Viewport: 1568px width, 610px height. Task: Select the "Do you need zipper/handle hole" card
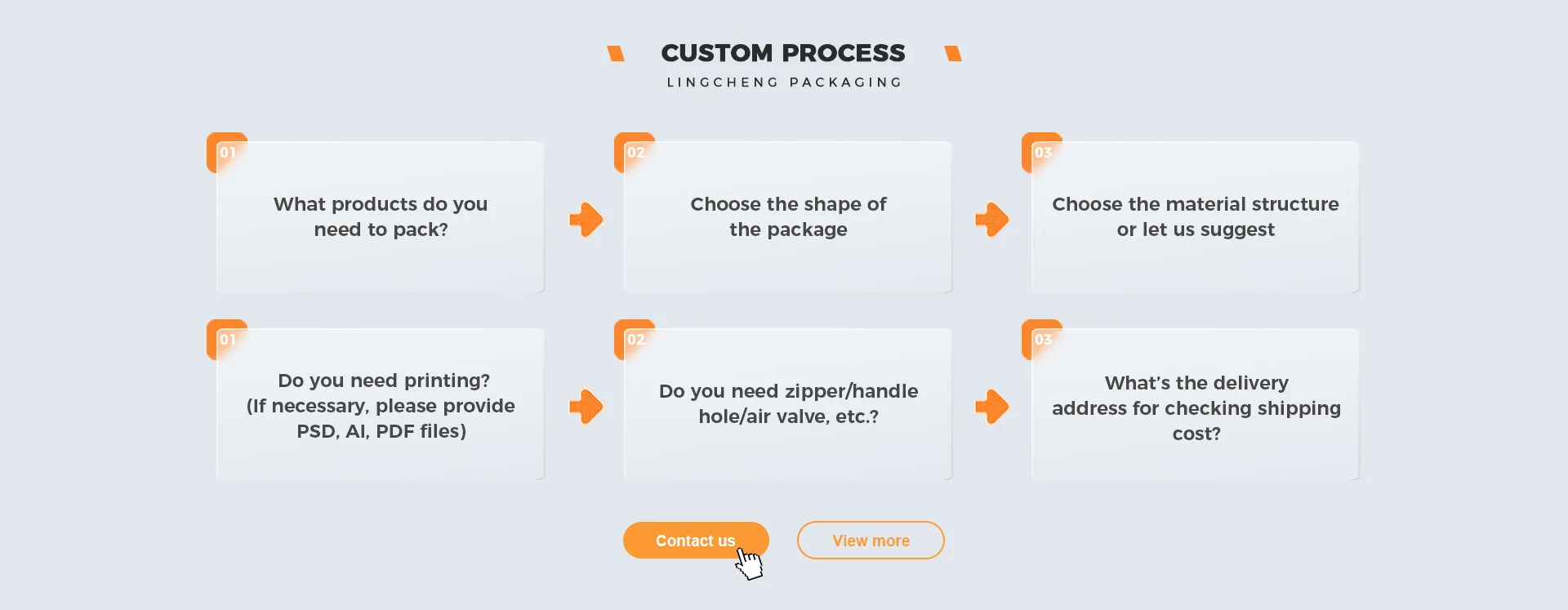click(788, 404)
